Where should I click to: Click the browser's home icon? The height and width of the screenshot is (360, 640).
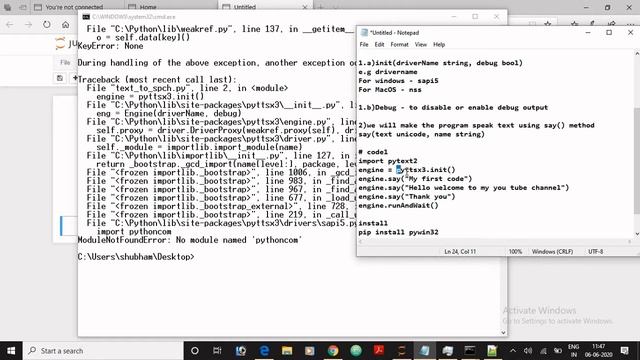point(65,24)
